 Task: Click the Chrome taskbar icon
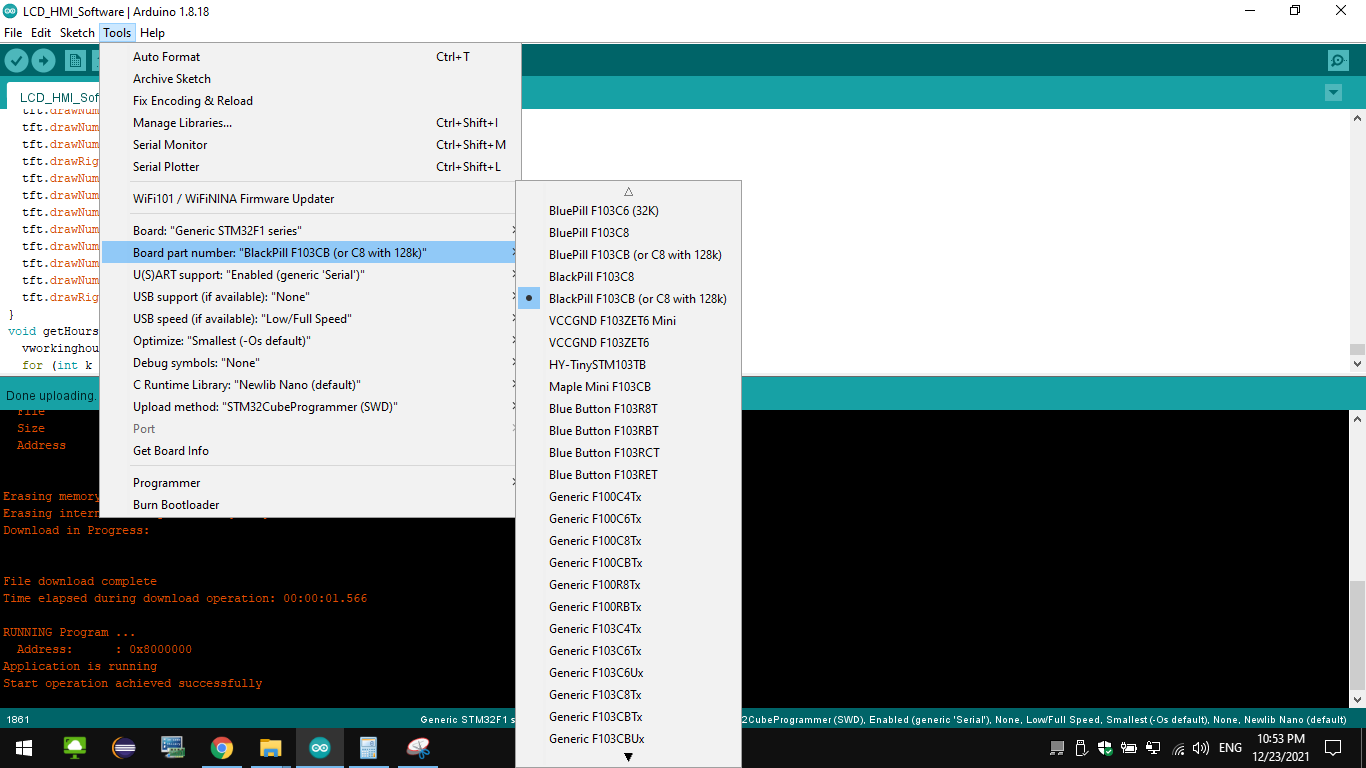(222, 748)
